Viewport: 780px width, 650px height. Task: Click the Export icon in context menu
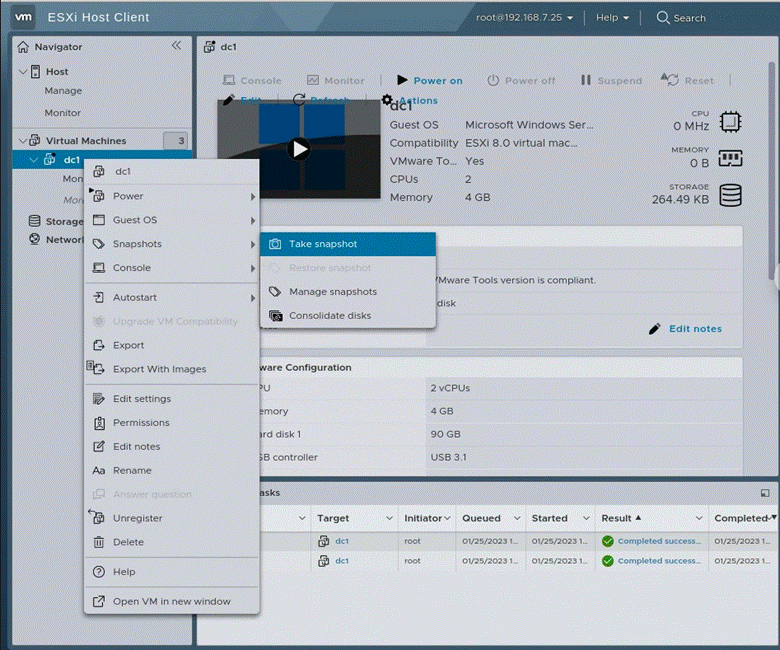(99, 345)
